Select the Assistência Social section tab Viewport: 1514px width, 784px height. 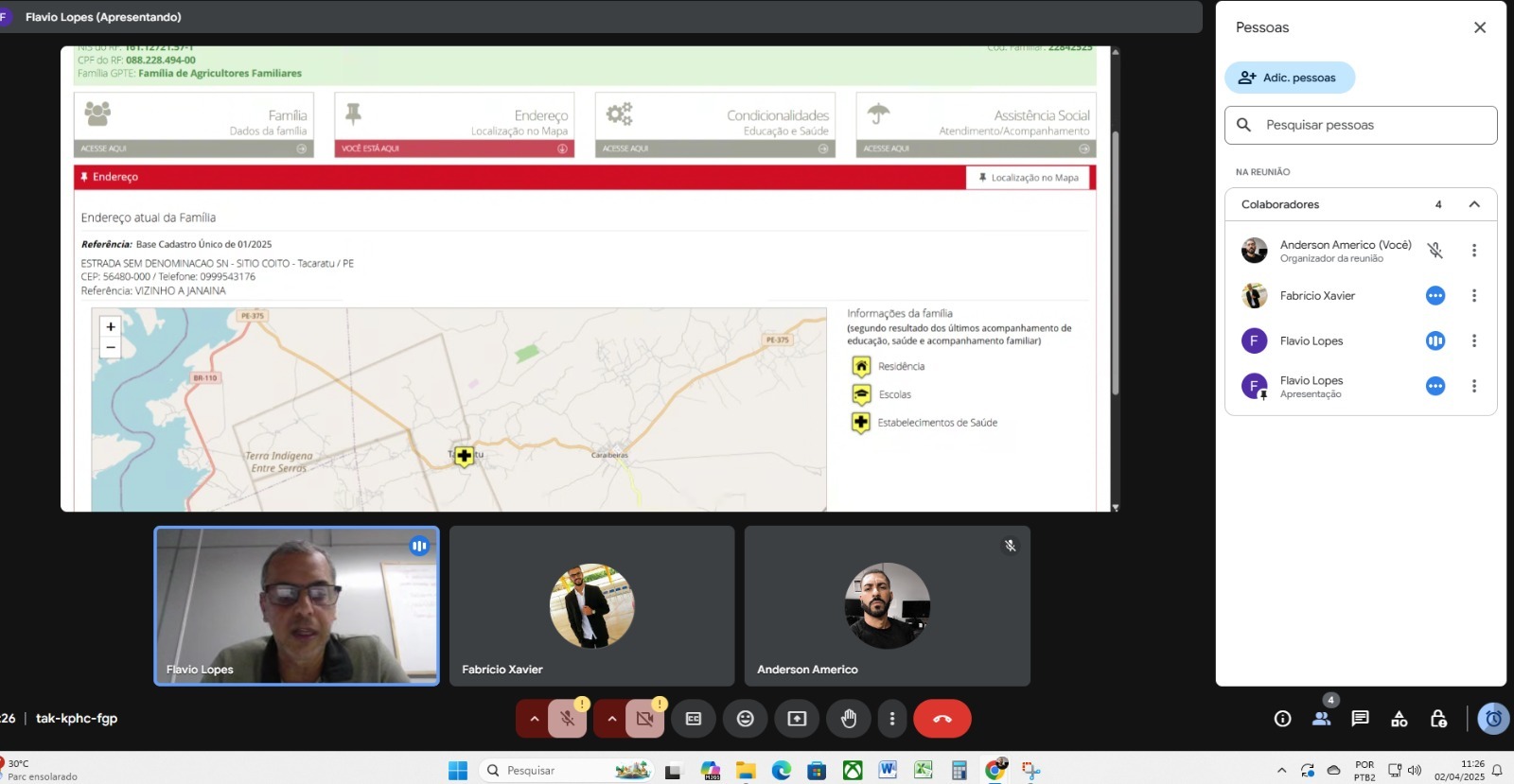tap(976, 124)
